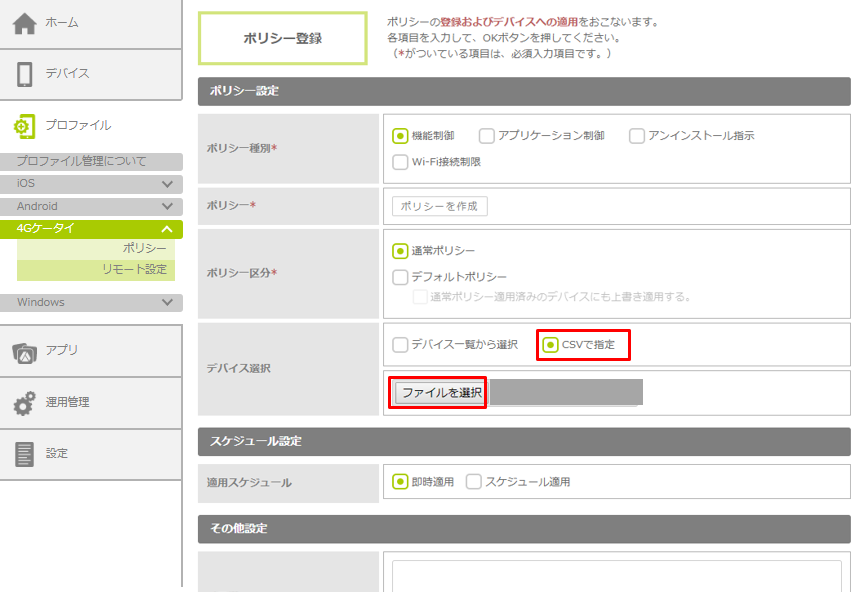864x592 pixels.
Task: Expand the iOS section
Action: (167, 184)
